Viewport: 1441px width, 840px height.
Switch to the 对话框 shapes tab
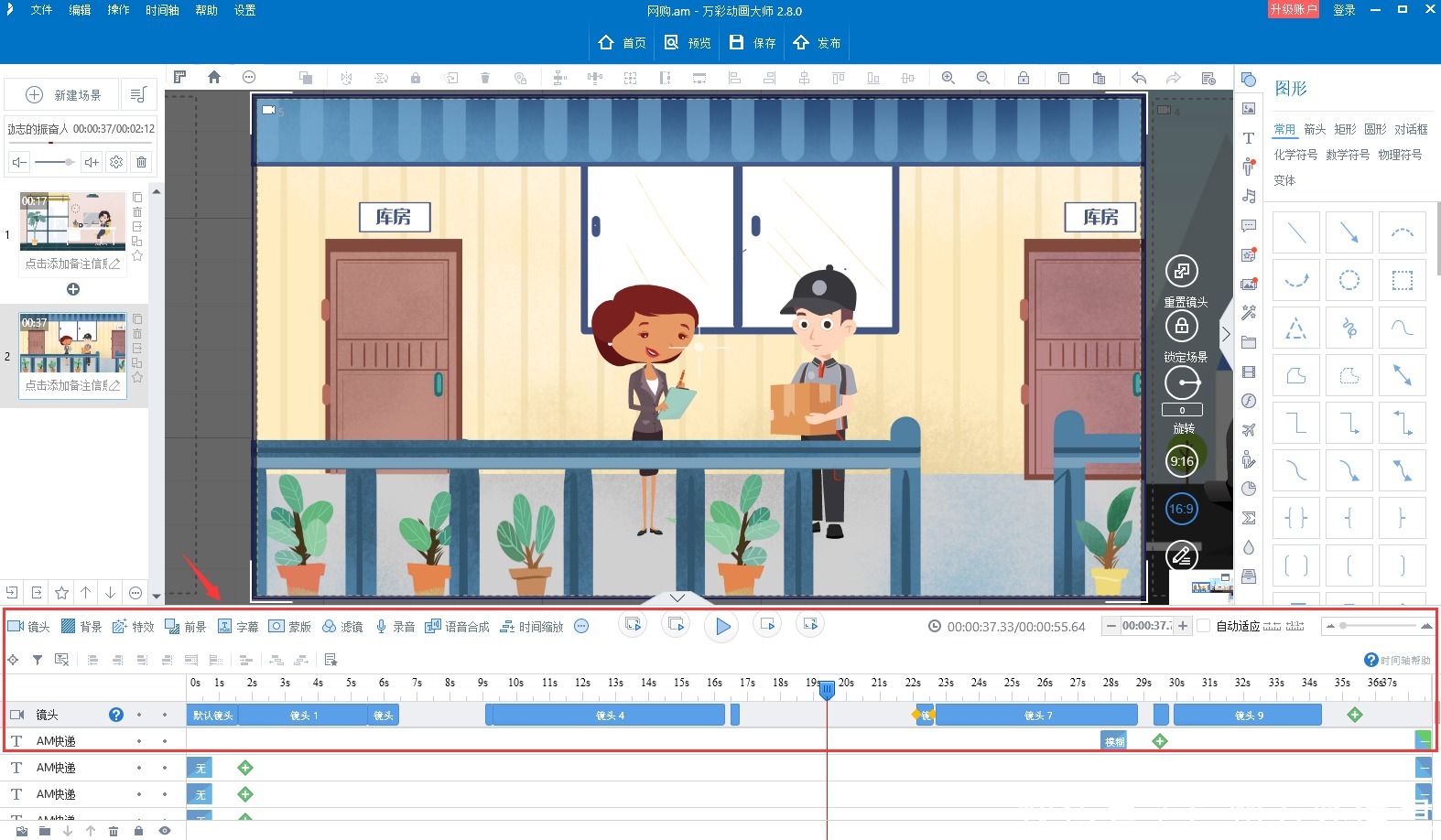(x=1411, y=129)
